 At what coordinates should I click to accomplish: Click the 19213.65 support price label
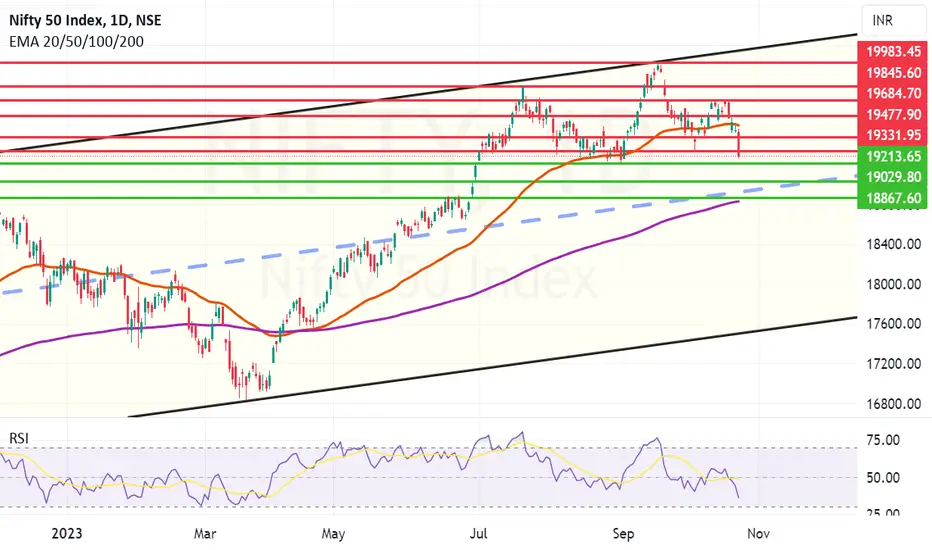click(x=893, y=156)
